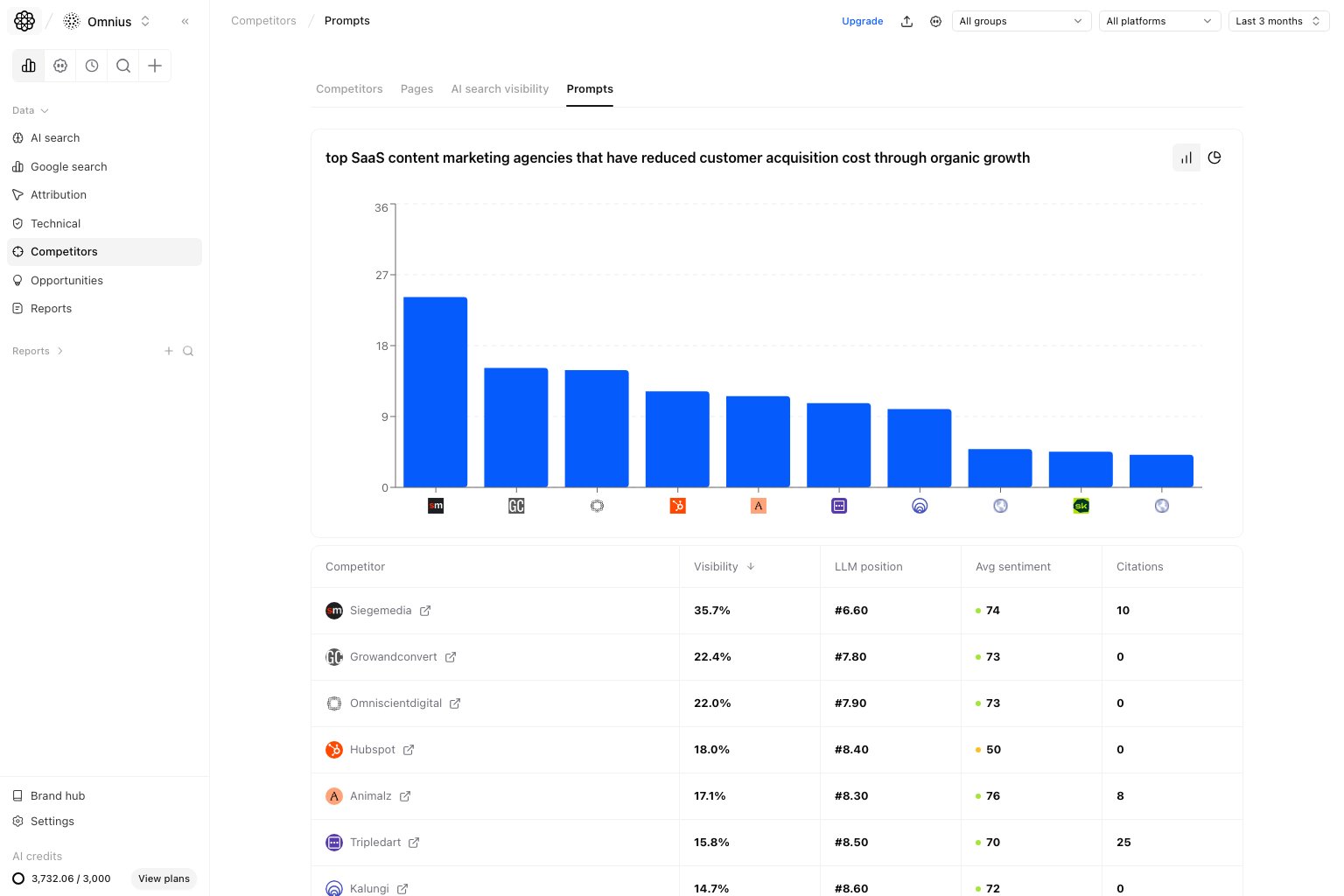Open Tripledart external link icon
This screenshot has height=896, width=1344.
(414, 843)
